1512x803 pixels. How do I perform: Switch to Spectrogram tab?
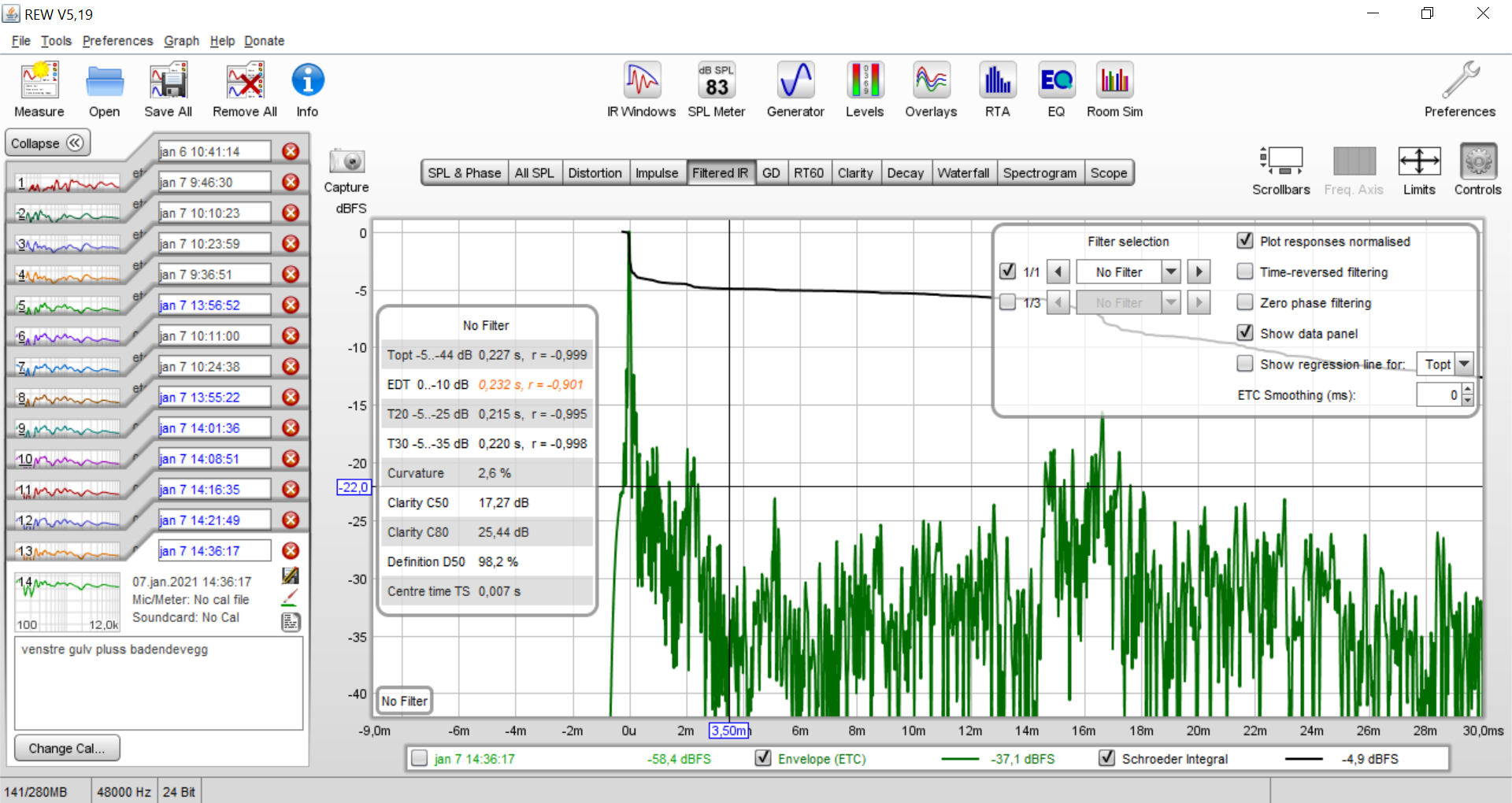tap(1039, 173)
